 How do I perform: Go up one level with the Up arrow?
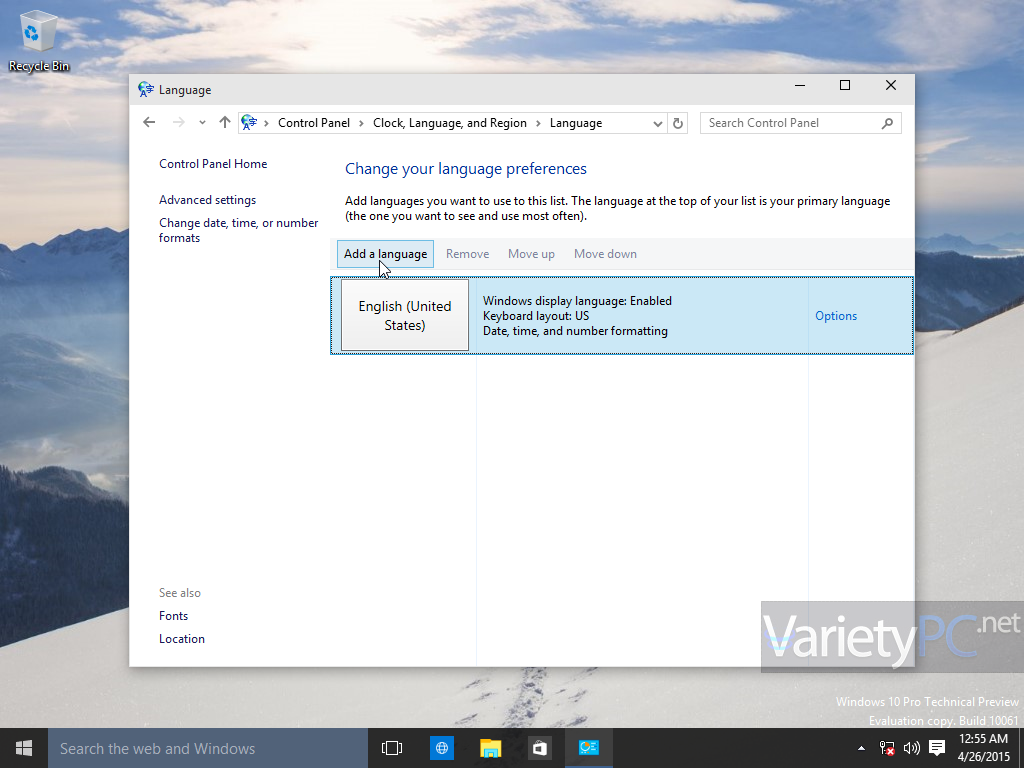click(225, 123)
